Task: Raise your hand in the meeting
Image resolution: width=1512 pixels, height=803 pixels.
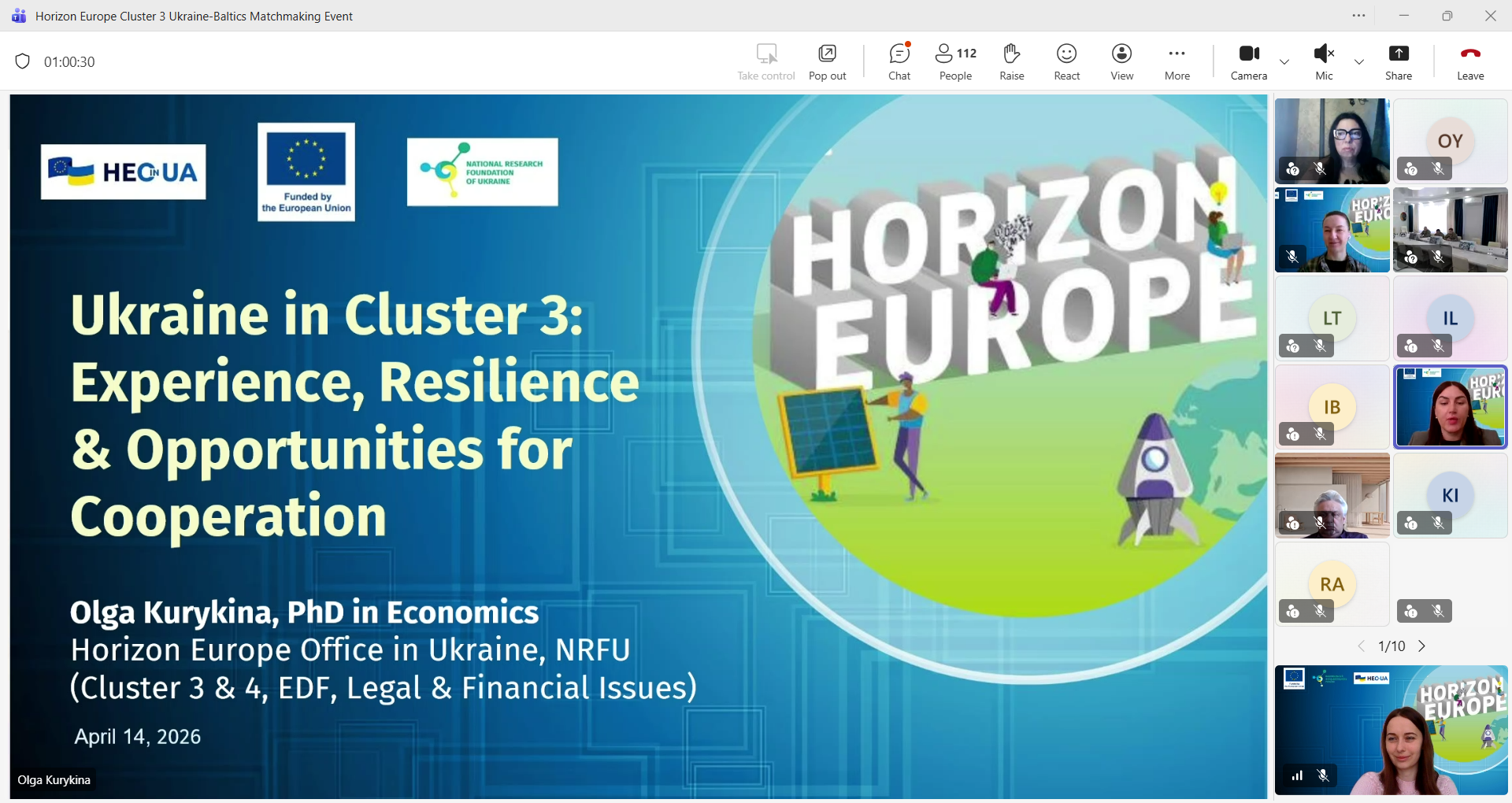Action: [x=1011, y=61]
